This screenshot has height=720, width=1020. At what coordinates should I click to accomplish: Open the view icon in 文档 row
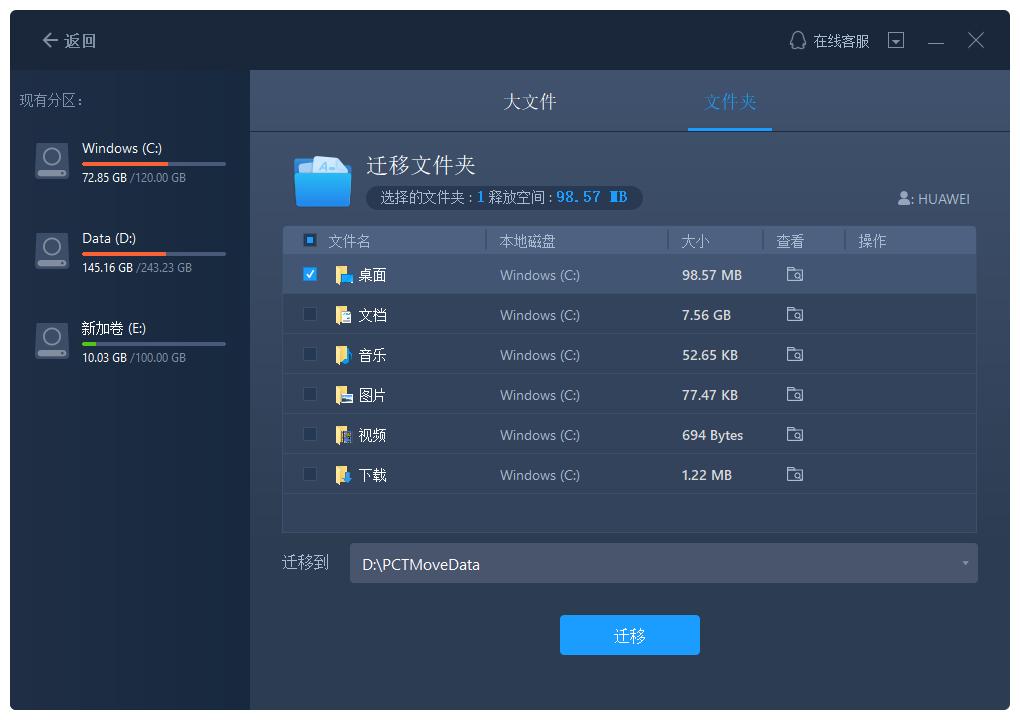[795, 315]
